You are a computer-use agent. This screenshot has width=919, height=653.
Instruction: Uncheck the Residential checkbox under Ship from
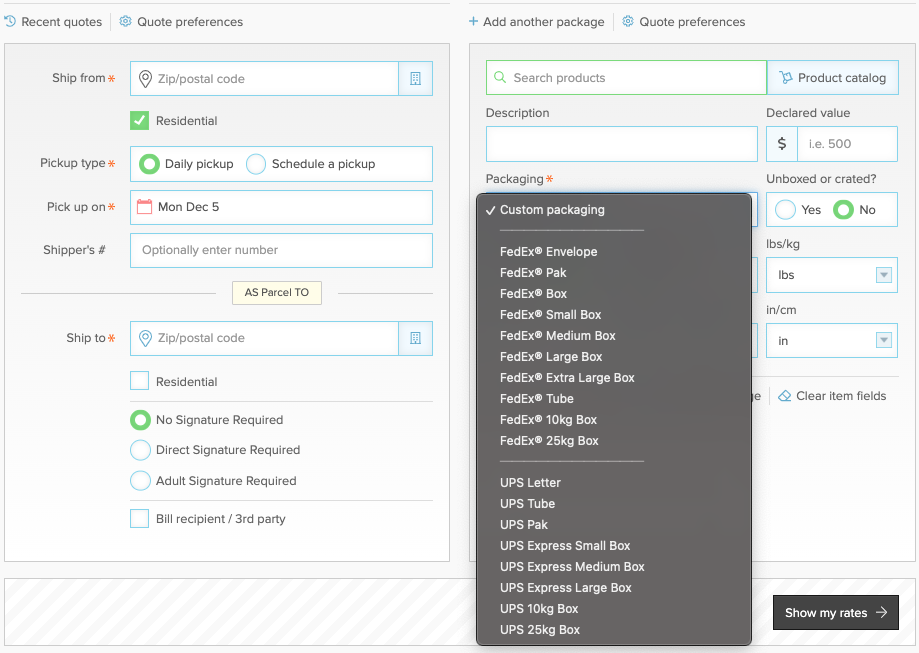140,121
